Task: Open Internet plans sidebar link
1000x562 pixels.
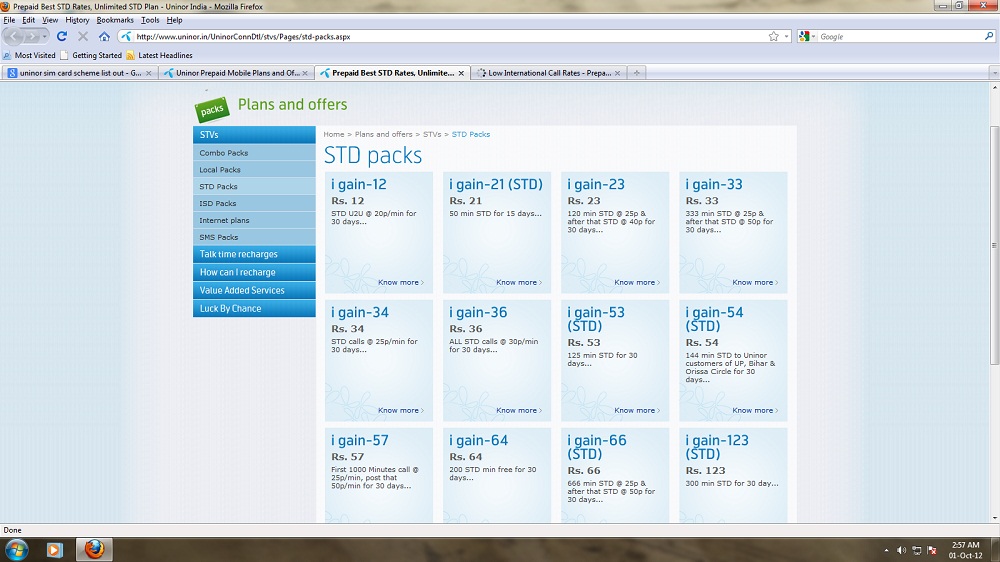Action: pyautogui.click(x=254, y=220)
